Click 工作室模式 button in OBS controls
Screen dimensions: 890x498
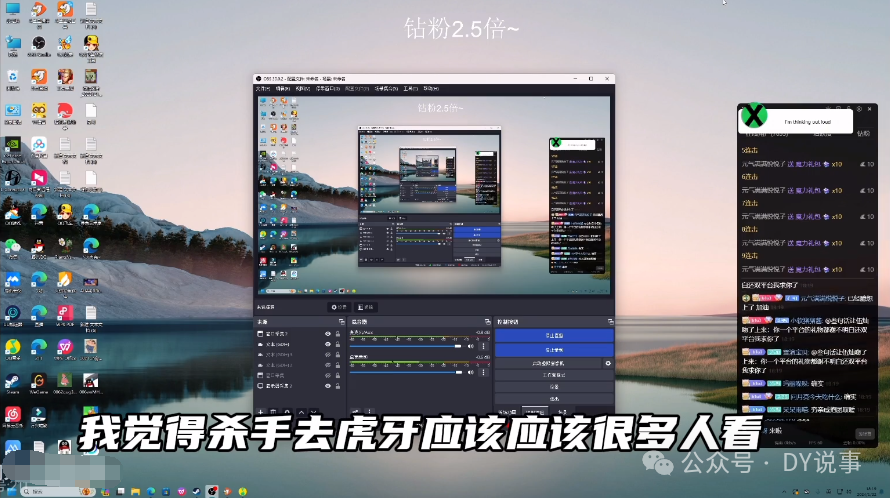pyautogui.click(x=554, y=375)
